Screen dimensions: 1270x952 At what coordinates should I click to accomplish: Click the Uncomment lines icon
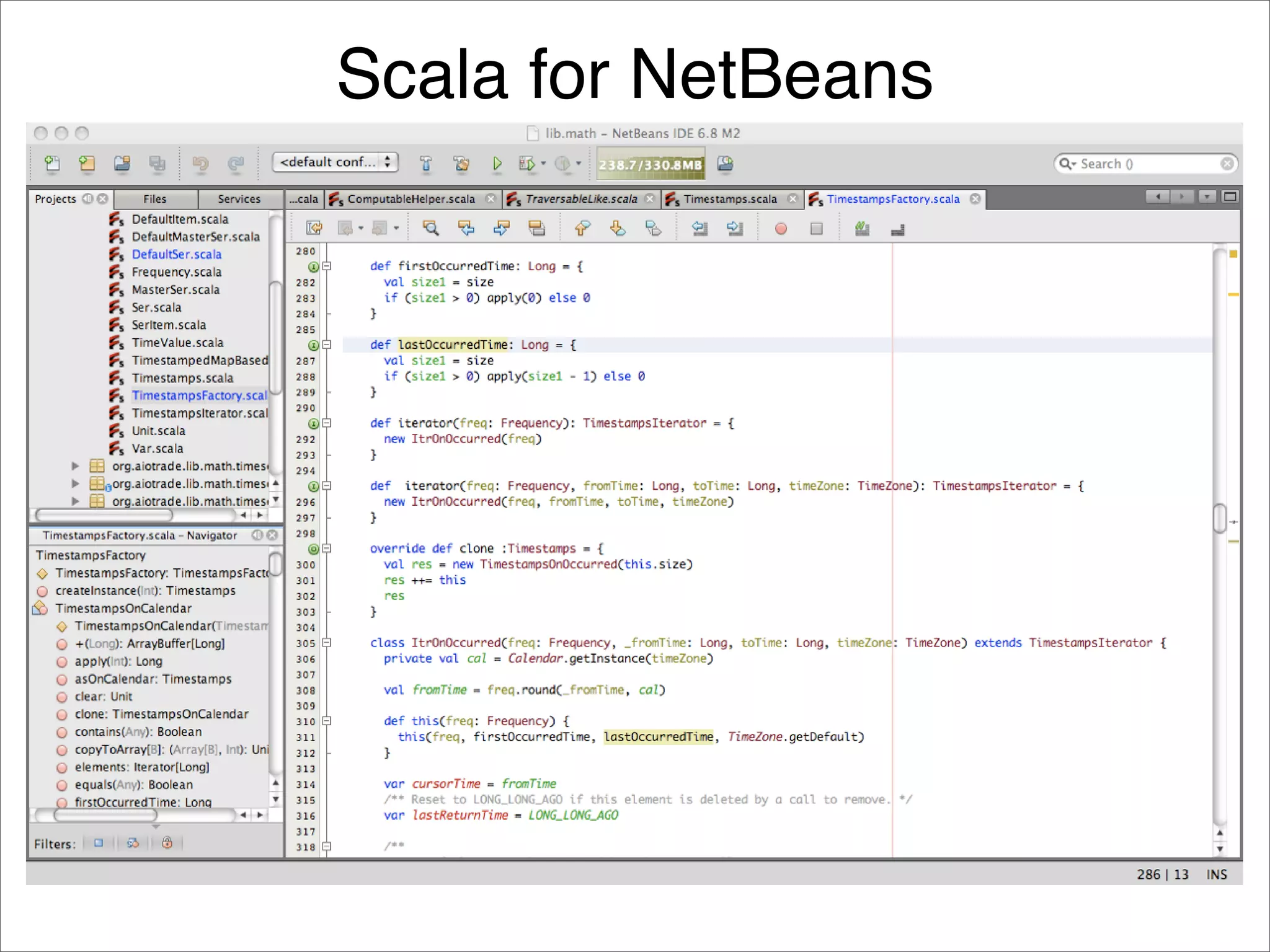(897, 230)
